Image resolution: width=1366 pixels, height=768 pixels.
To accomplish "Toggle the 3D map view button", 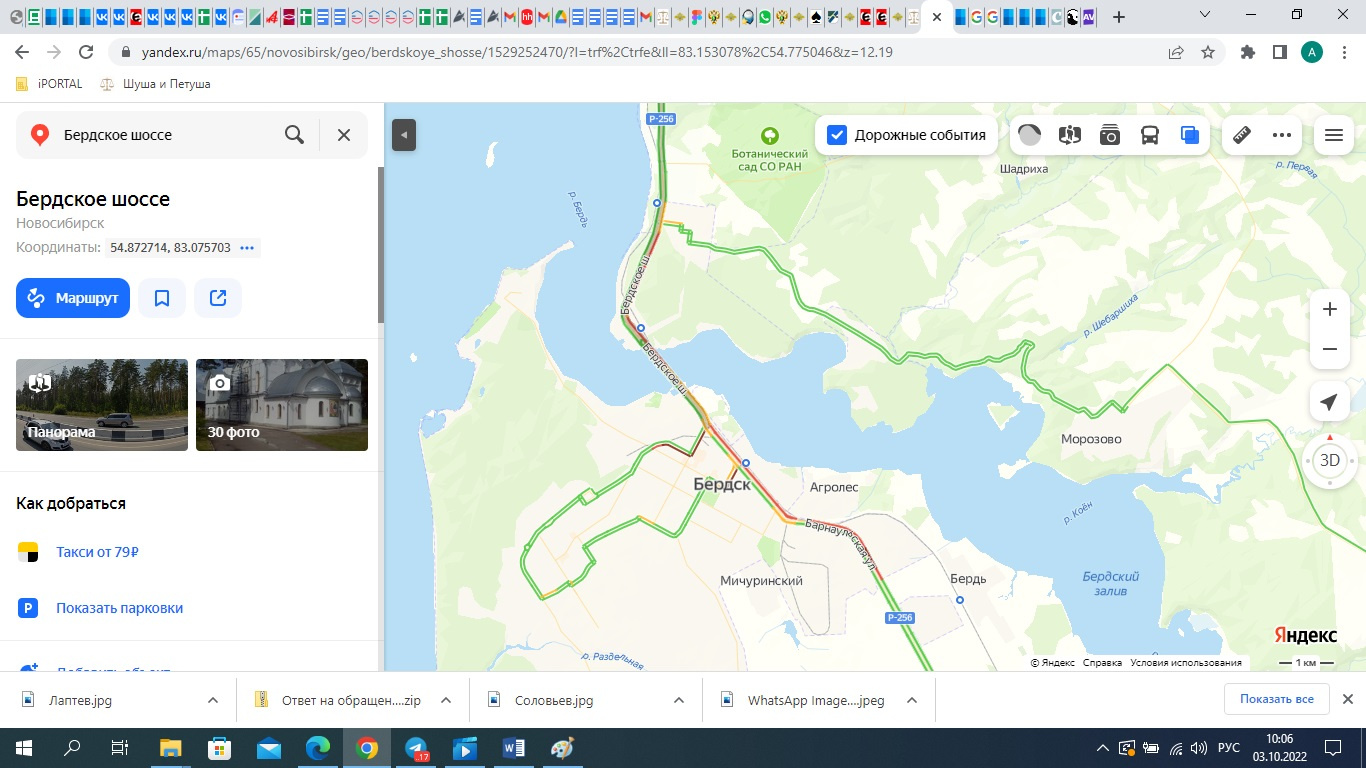I will click(x=1329, y=460).
